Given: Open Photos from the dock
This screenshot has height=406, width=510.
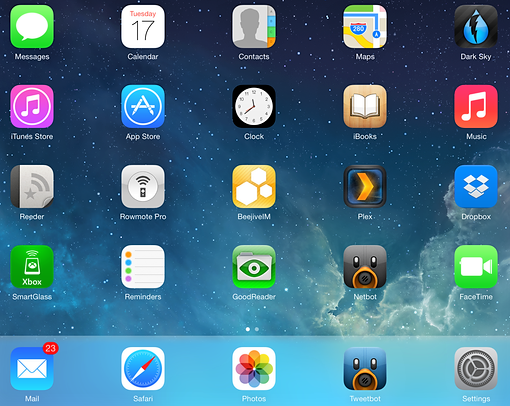Looking at the screenshot, I should [254, 369].
